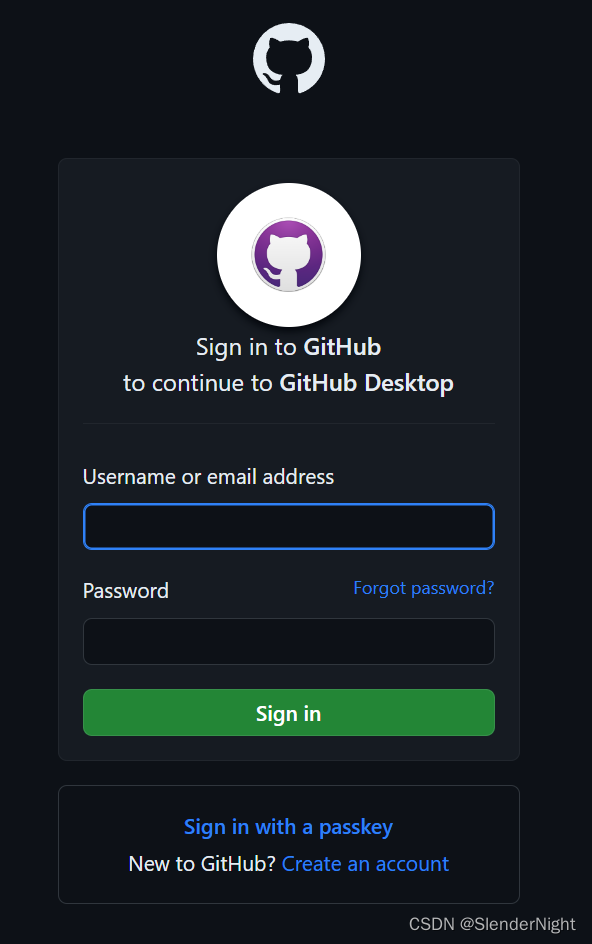Focus the Password input field

(x=288, y=641)
